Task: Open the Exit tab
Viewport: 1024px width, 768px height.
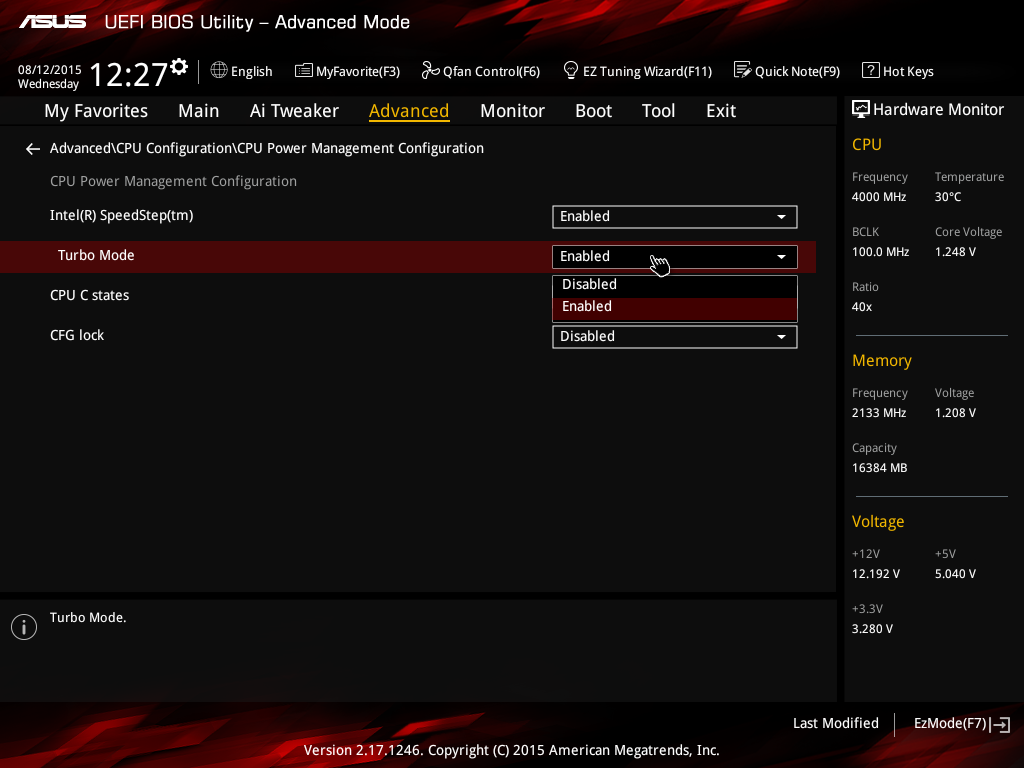Action: (721, 111)
